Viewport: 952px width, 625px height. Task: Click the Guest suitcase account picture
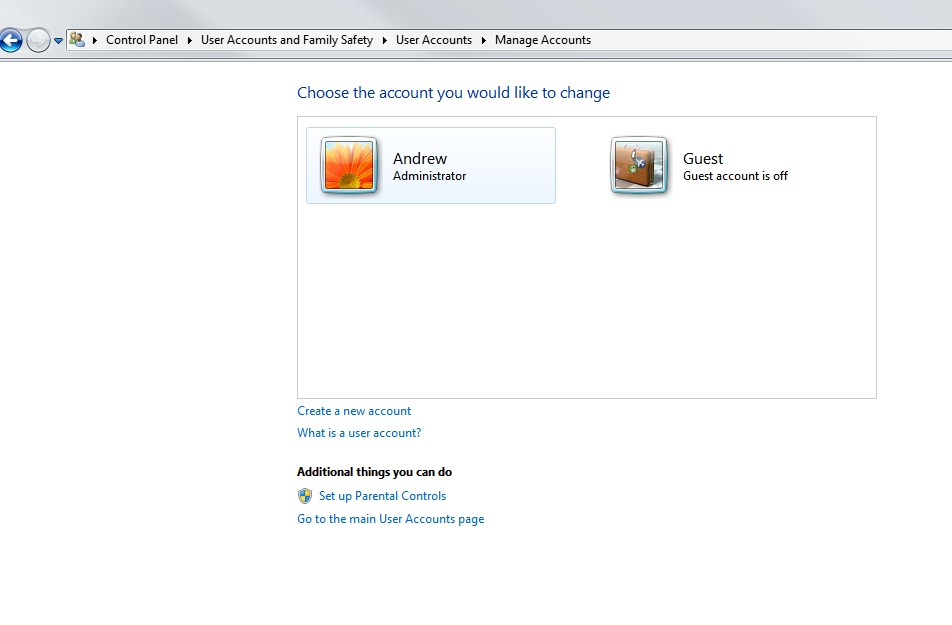pos(639,165)
